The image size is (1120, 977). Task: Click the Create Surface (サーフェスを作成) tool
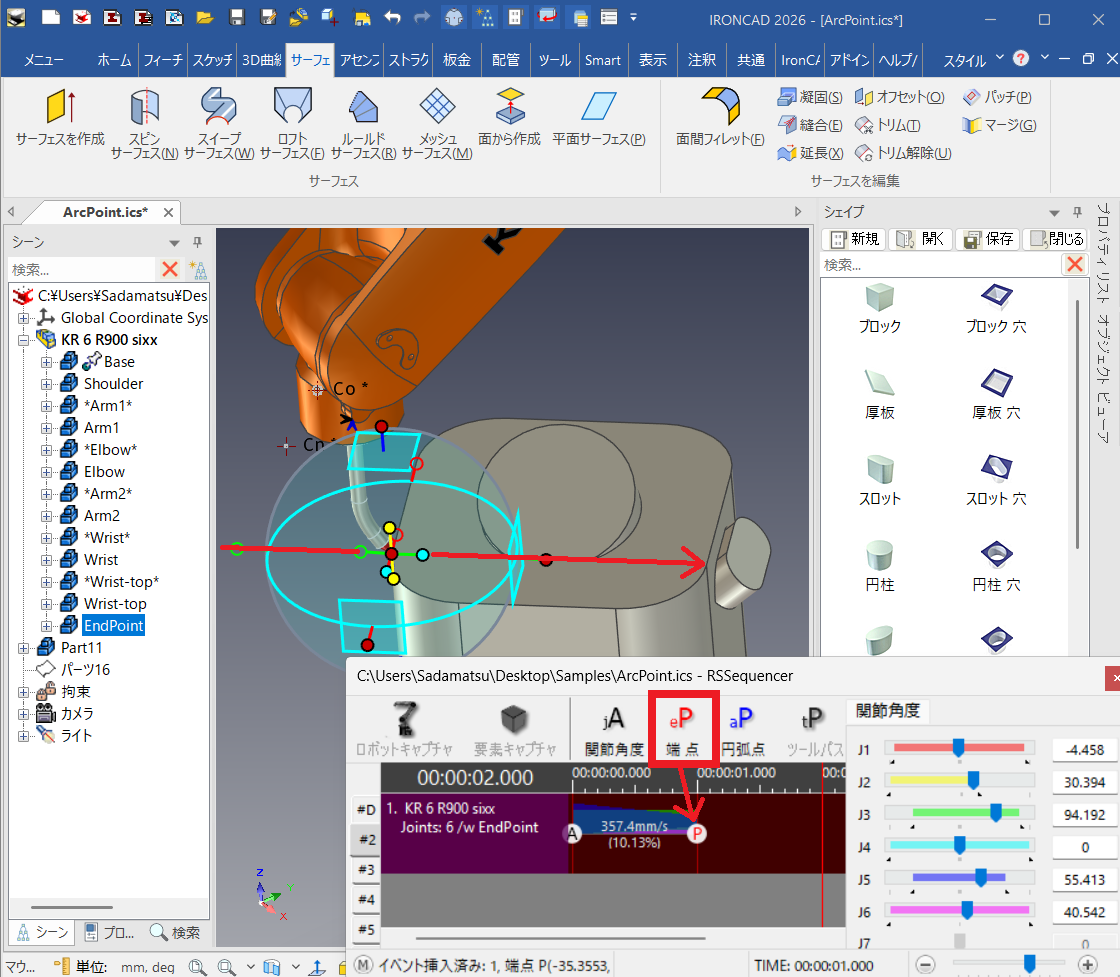coord(60,117)
